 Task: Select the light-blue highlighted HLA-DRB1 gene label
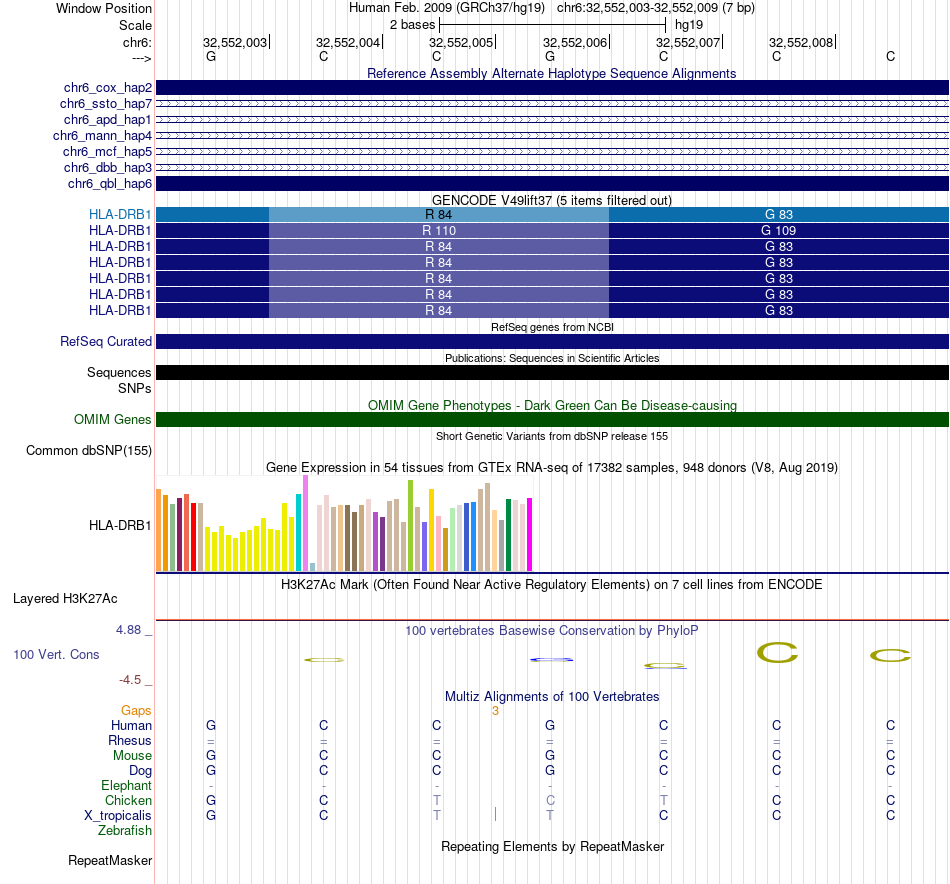[120, 214]
